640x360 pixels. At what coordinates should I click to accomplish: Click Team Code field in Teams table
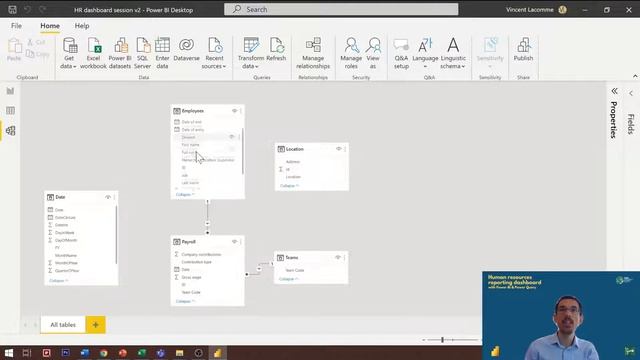295,270
